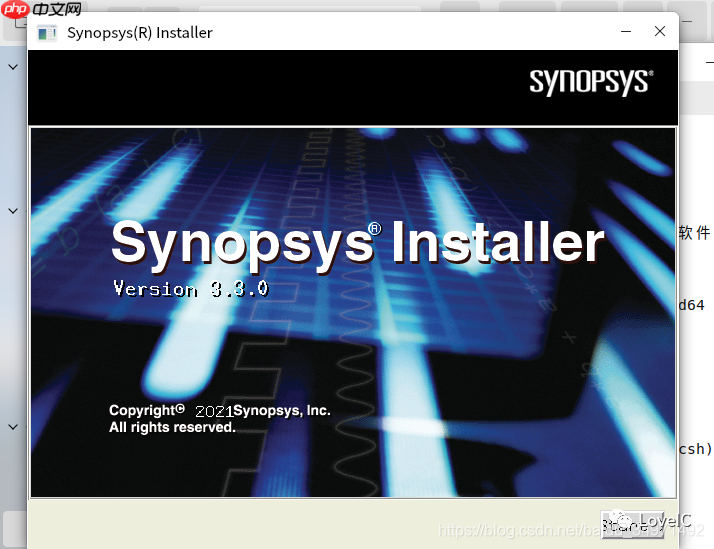The image size is (714, 549).
Task: Toggle the lowest chevron in the background sidebar
Action: coord(13,427)
